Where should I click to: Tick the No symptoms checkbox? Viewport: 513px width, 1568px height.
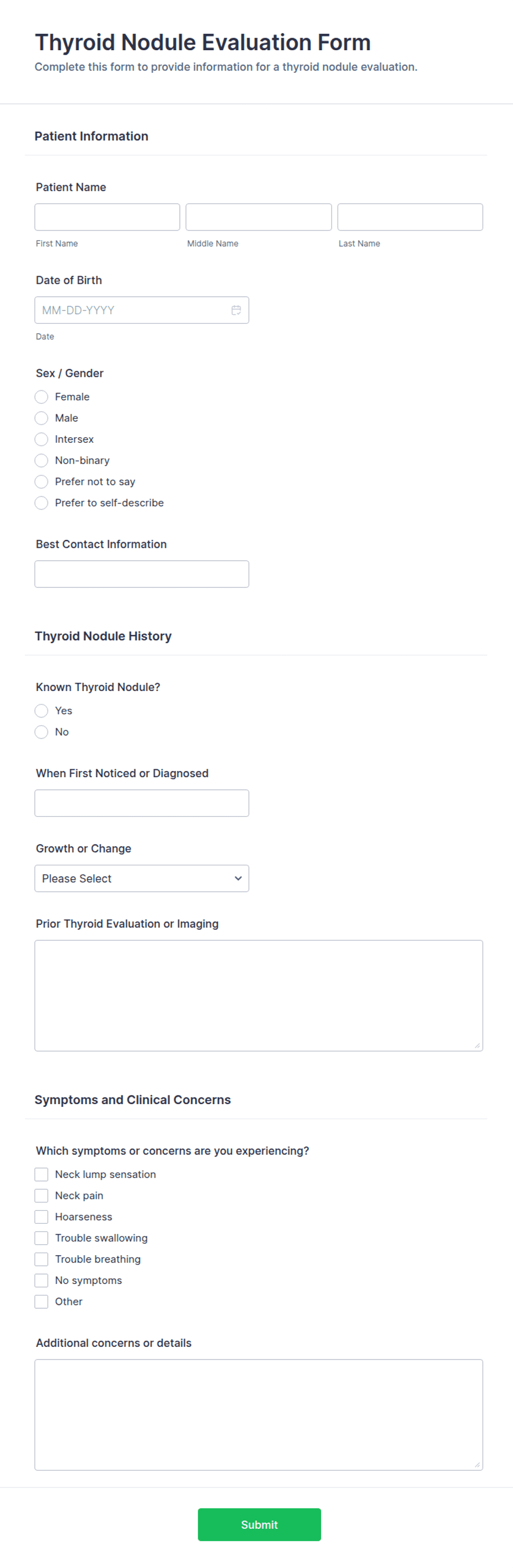41,1280
